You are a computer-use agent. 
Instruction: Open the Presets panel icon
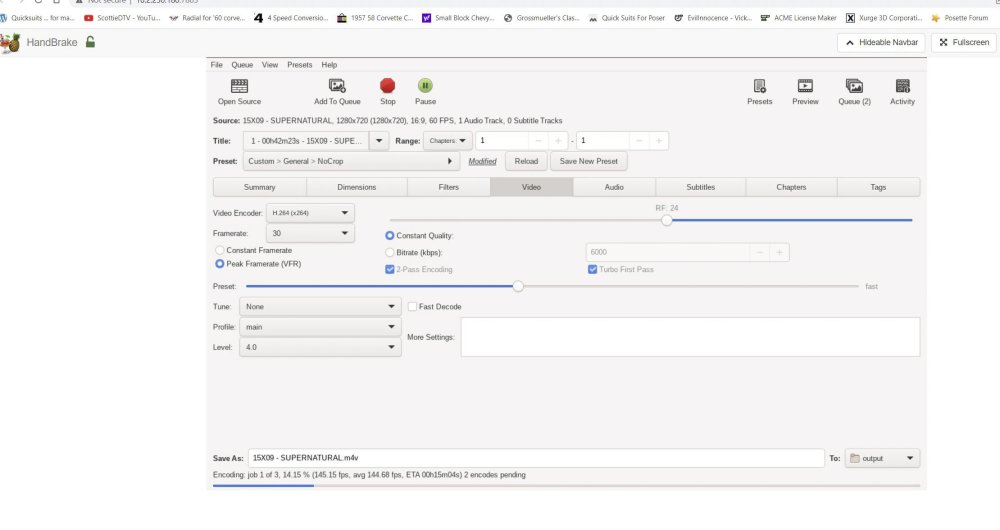[x=759, y=86]
